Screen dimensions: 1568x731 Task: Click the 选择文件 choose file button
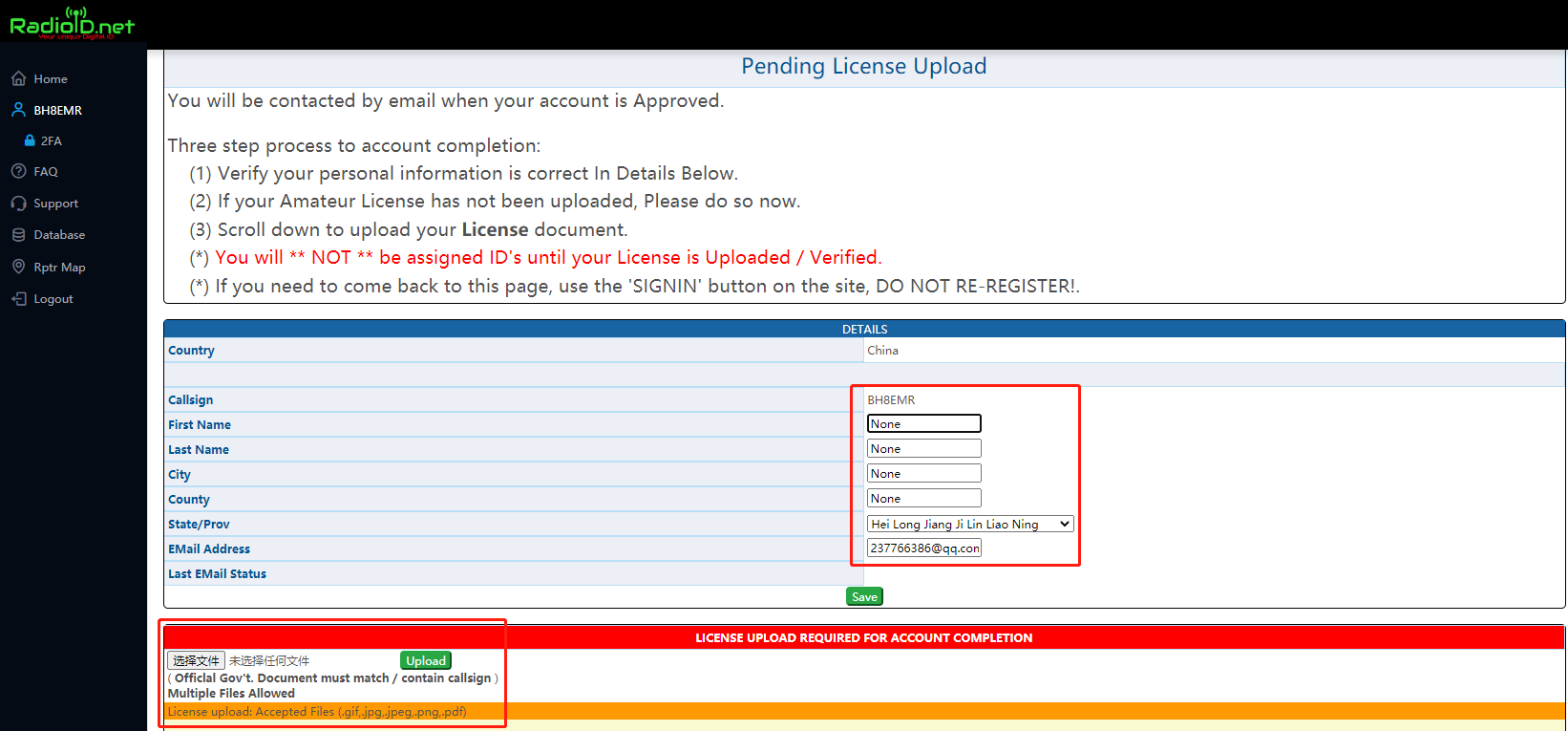point(196,660)
